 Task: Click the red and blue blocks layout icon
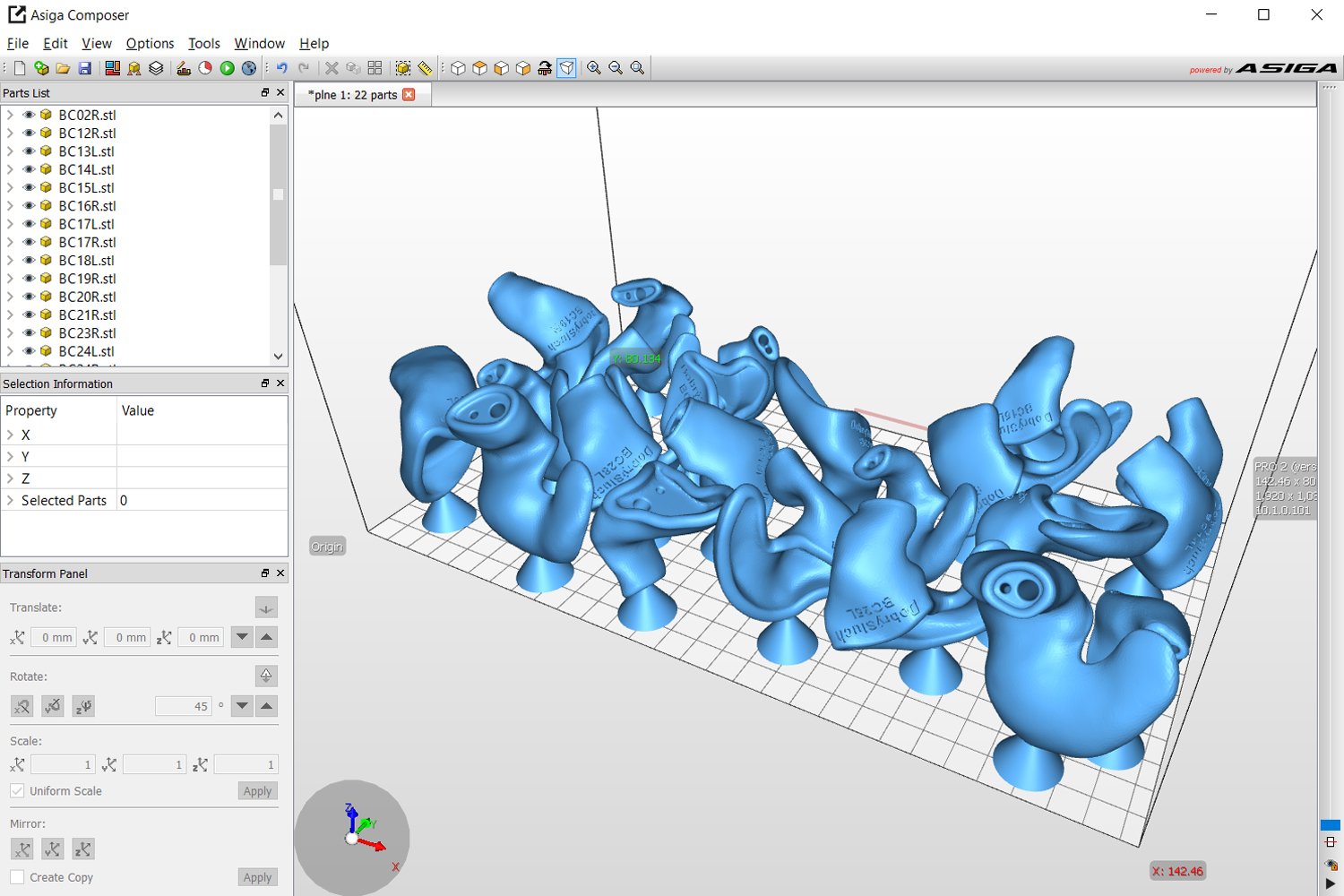pos(112,68)
